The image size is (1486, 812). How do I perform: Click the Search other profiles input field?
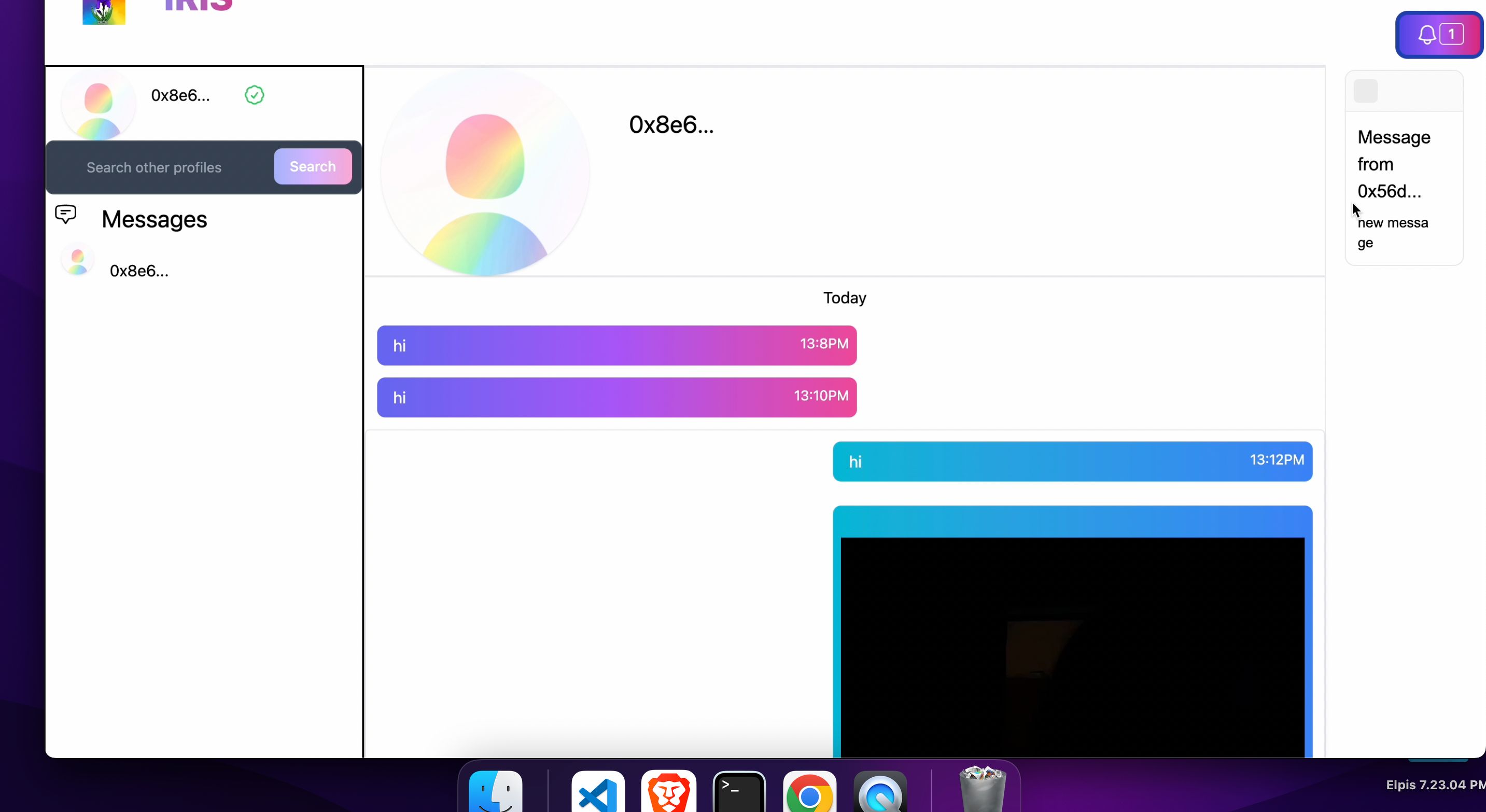174,166
